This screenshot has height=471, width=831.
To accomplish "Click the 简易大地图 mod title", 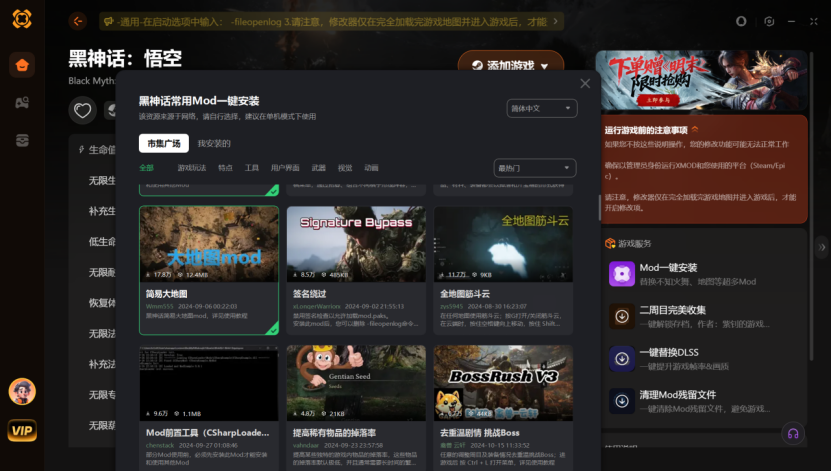I will click(166, 294).
